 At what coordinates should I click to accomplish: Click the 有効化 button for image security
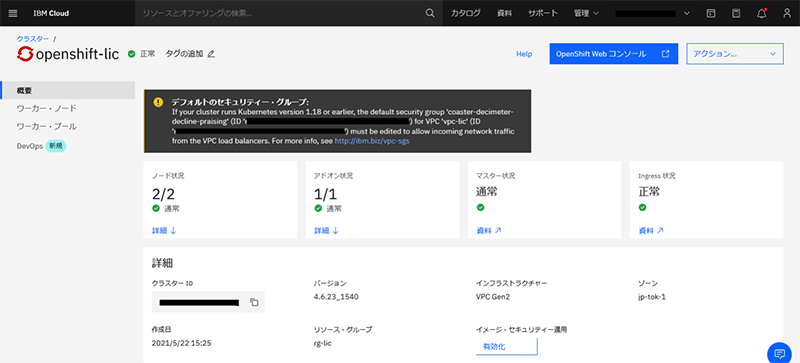pos(507,347)
